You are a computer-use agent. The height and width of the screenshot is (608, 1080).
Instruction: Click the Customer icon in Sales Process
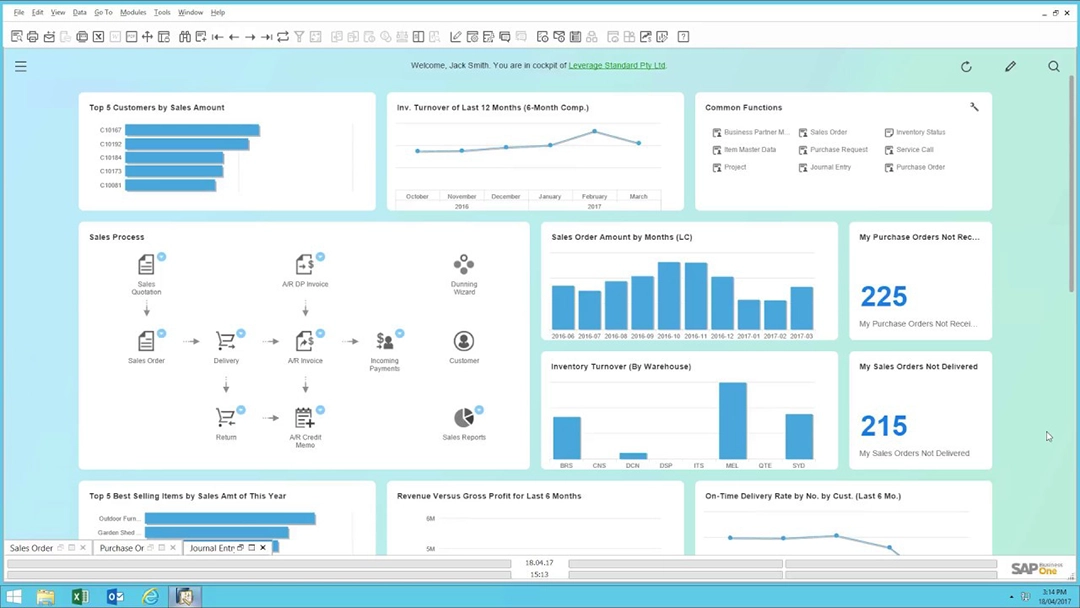(x=464, y=342)
